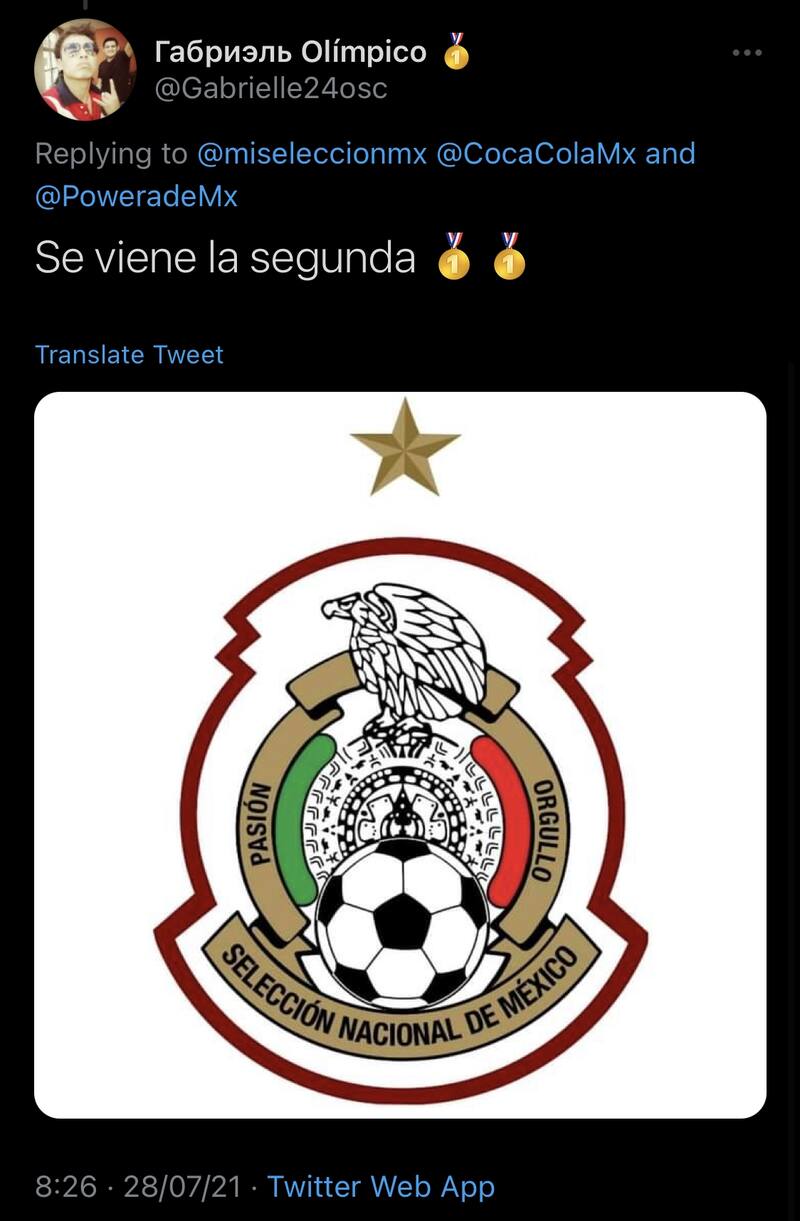Viewport: 800px width, 1221px height.
Task: Click the green stripe beside PASIÓN
Action: [300, 812]
